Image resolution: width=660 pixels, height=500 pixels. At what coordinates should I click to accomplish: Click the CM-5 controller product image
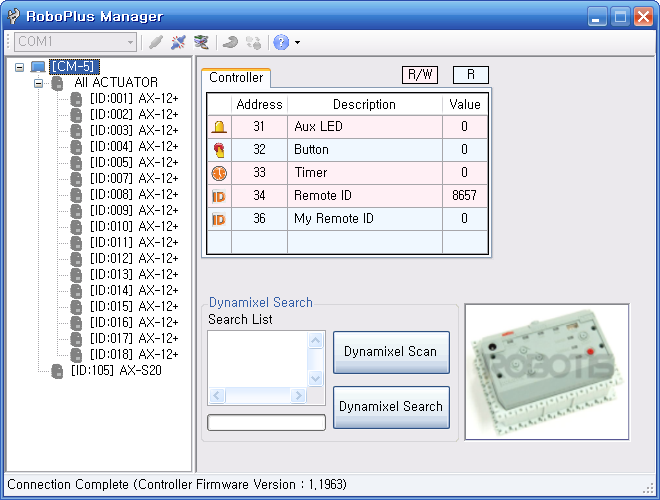click(x=547, y=372)
